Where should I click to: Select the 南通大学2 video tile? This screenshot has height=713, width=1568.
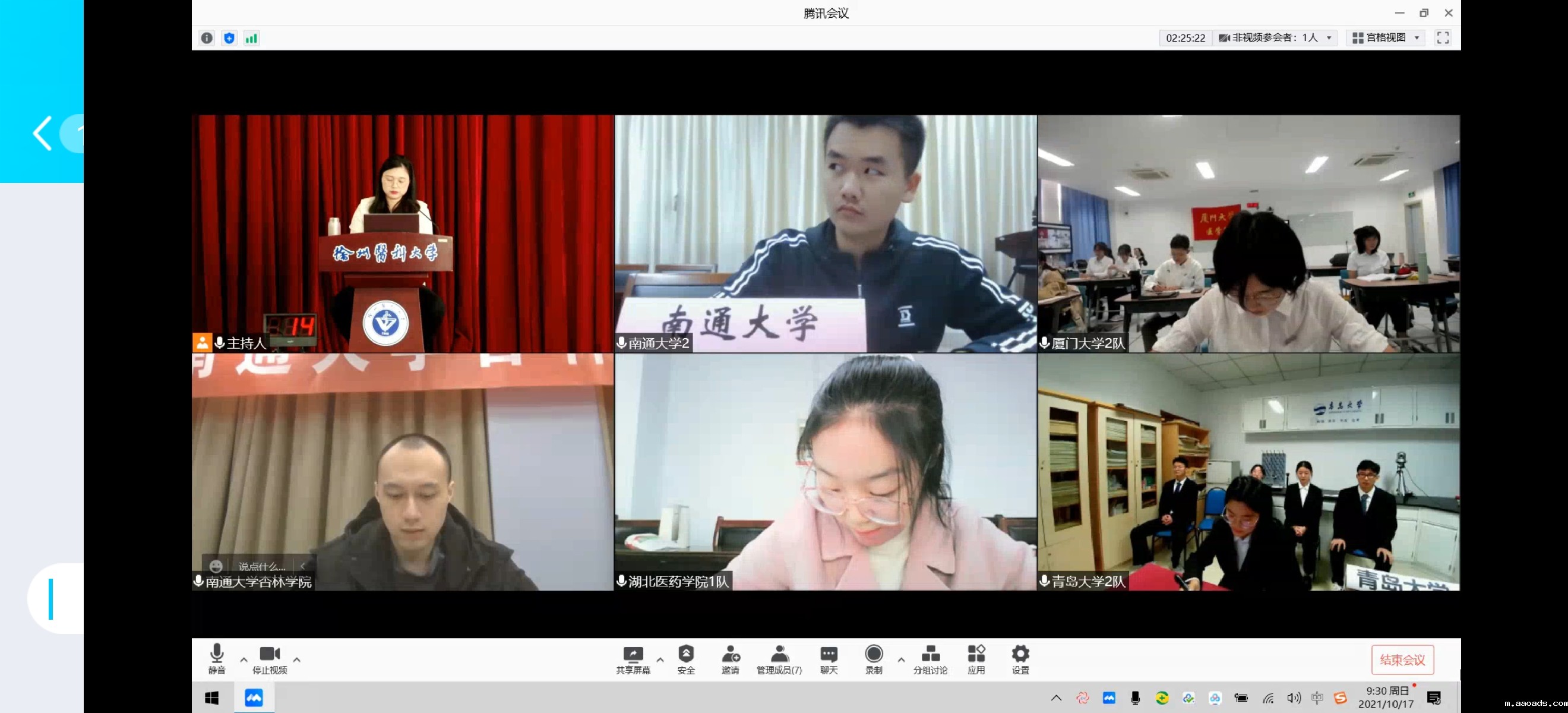click(826, 233)
